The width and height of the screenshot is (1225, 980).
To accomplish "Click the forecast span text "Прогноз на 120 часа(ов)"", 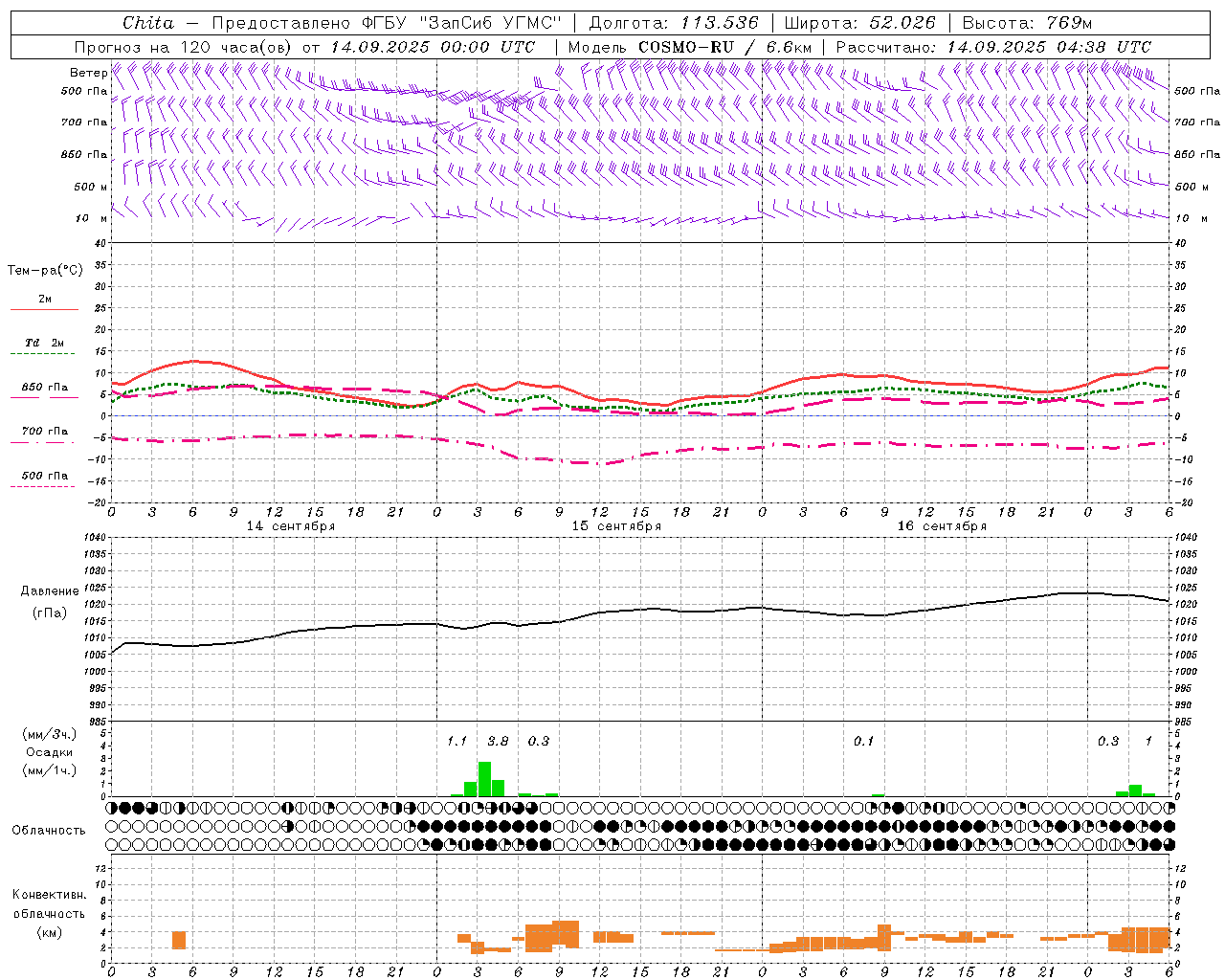I will click(184, 47).
